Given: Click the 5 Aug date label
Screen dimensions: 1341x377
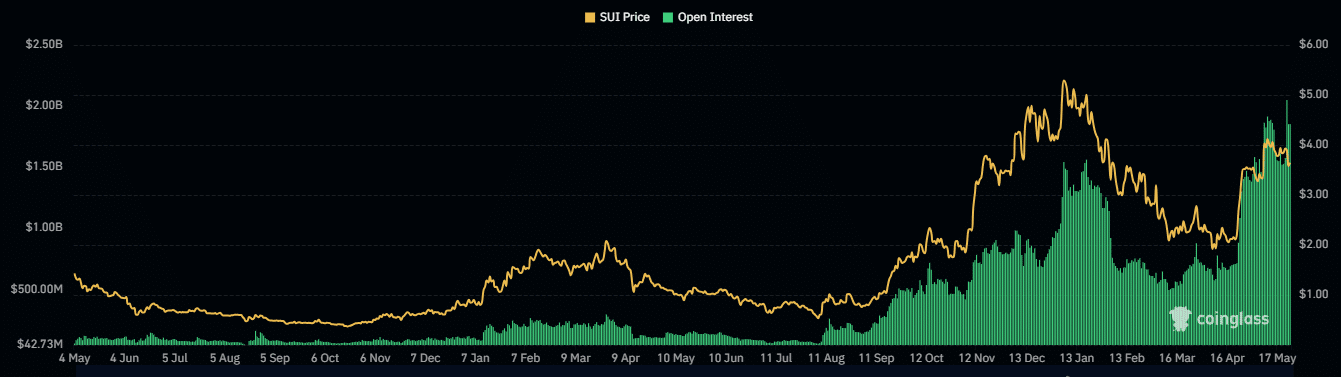Looking at the screenshot, I should coord(224,357).
